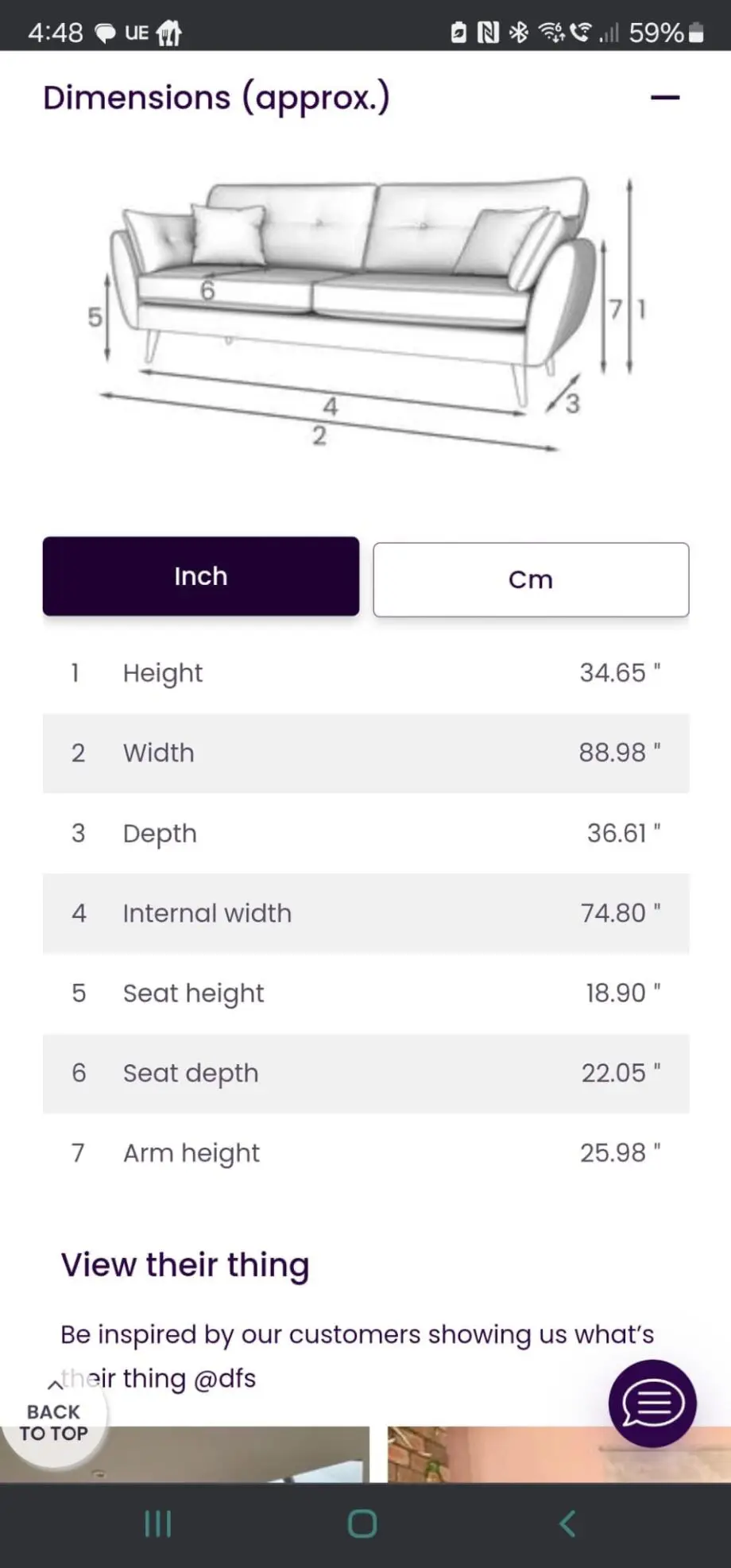Open the left customer photo thumbnail

(x=184, y=1454)
